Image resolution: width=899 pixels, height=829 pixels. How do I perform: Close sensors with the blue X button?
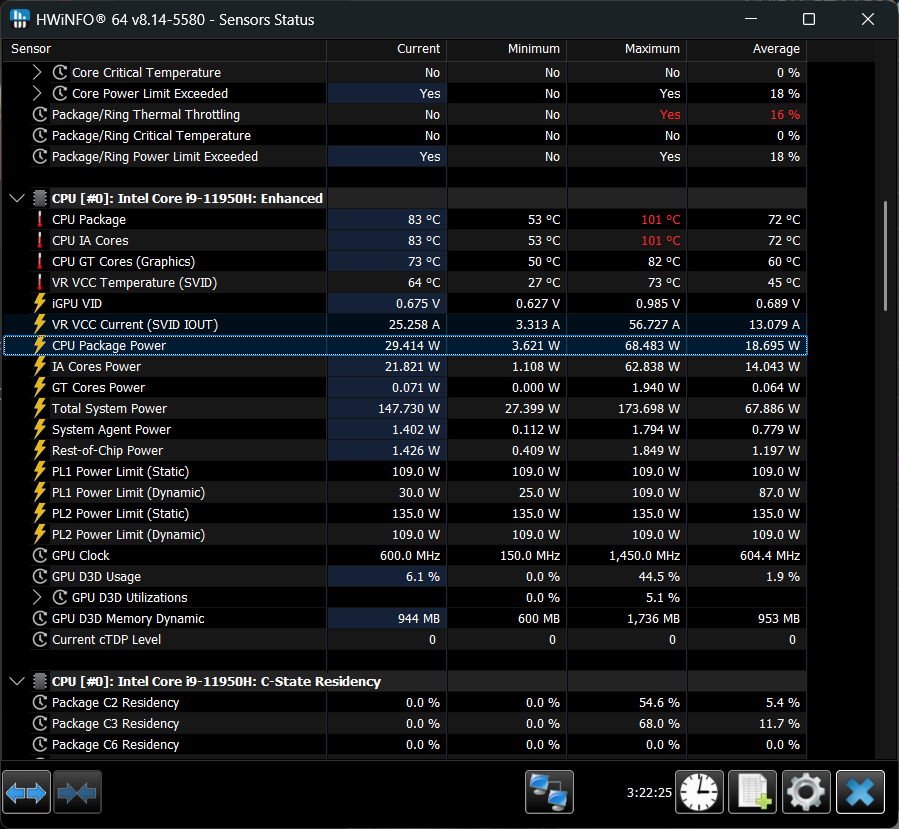[x=860, y=792]
